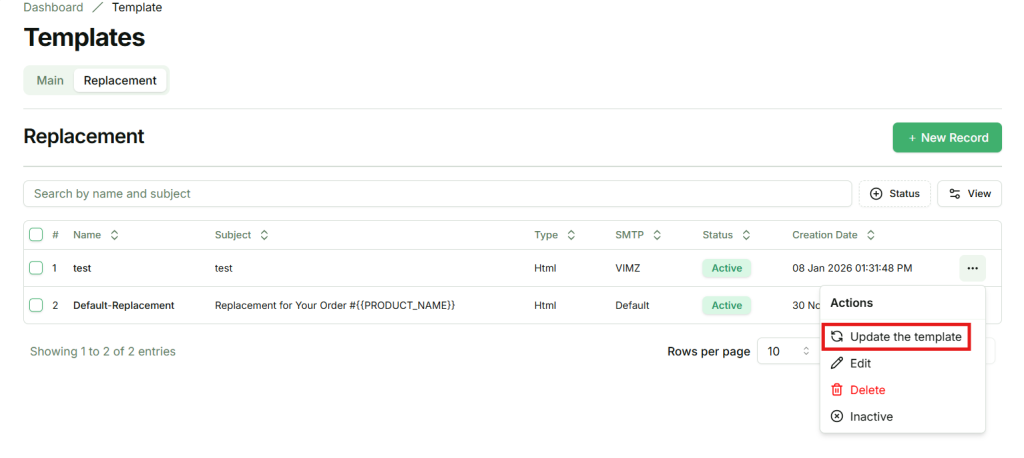
Task: Toggle the select-all checkbox in table header
Action: pyautogui.click(x=36, y=235)
